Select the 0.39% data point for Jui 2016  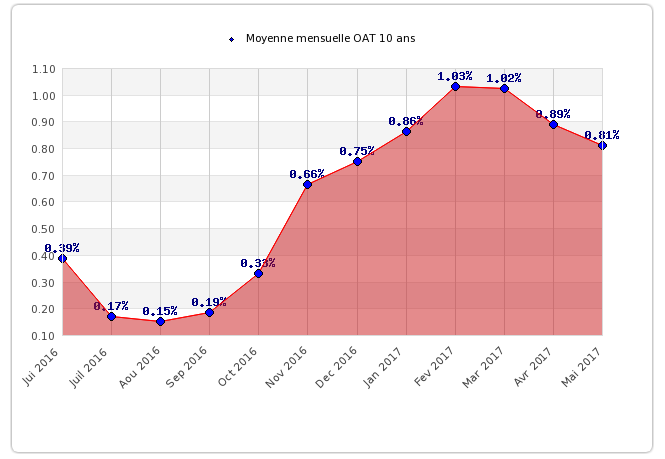(x=62, y=258)
